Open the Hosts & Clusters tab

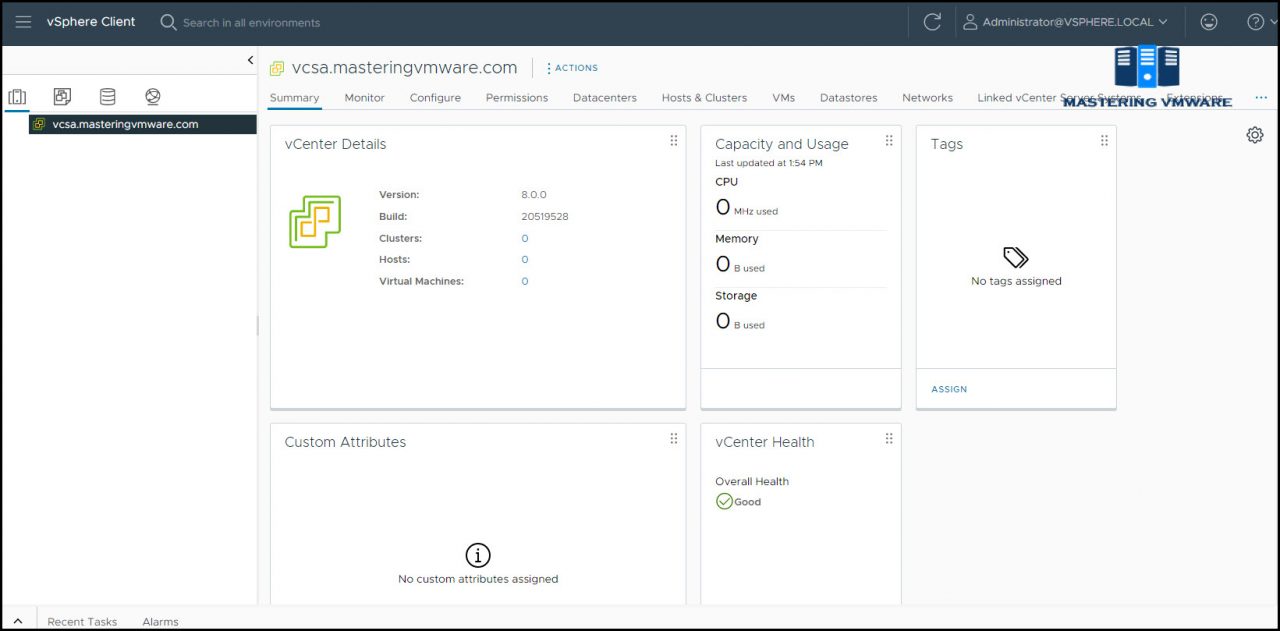[x=704, y=98]
